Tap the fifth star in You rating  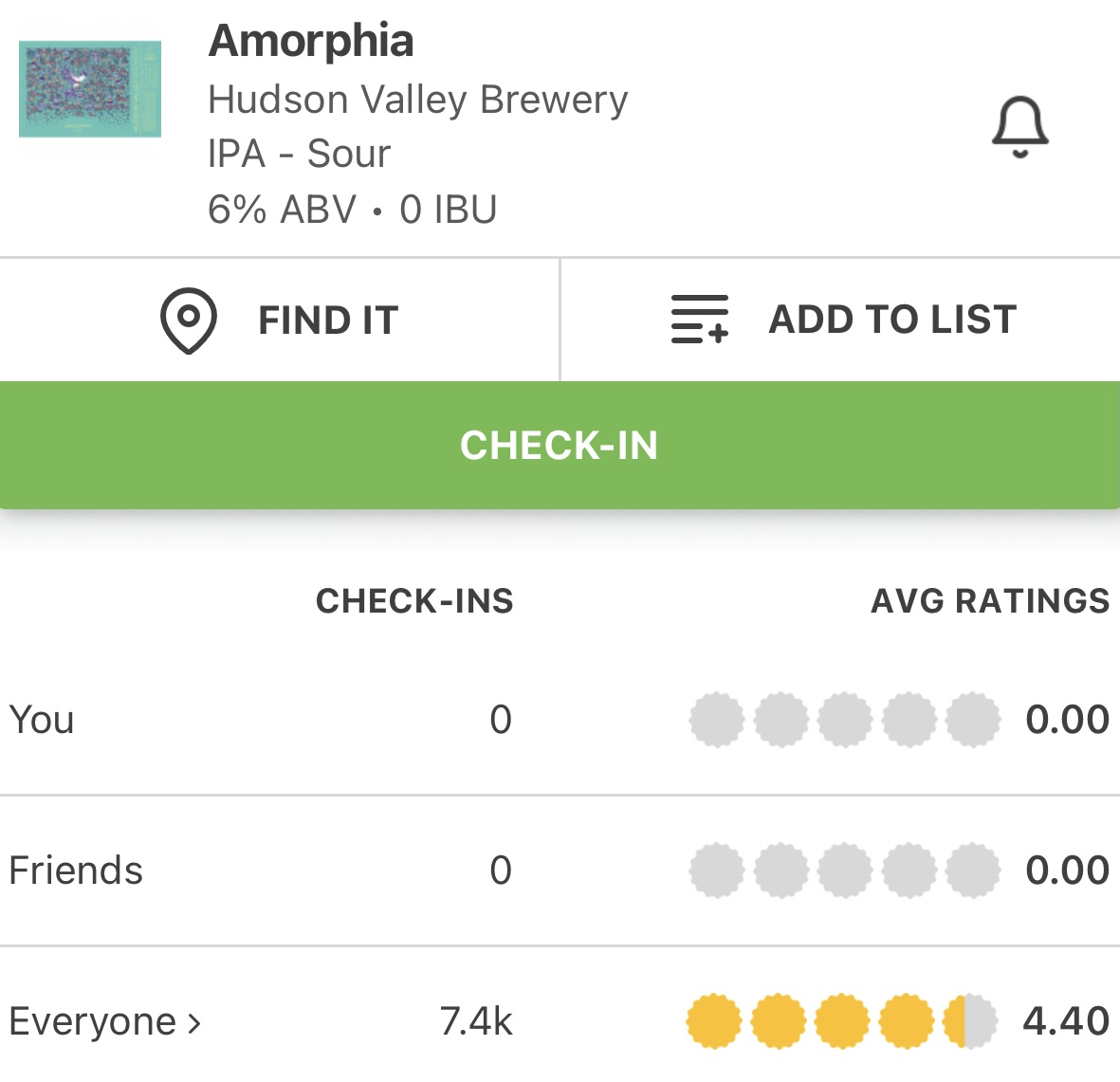pyautogui.click(x=973, y=720)
